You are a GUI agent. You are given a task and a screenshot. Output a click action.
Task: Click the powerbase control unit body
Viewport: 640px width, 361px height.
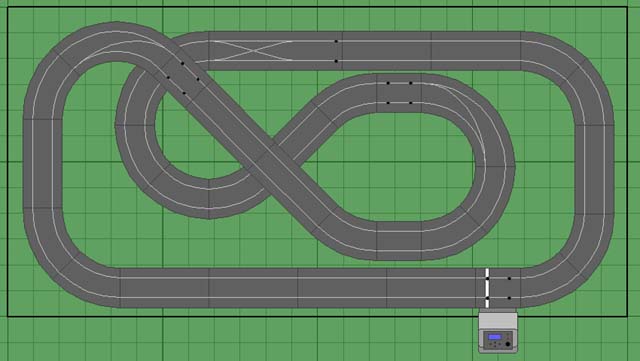[498, 332]
